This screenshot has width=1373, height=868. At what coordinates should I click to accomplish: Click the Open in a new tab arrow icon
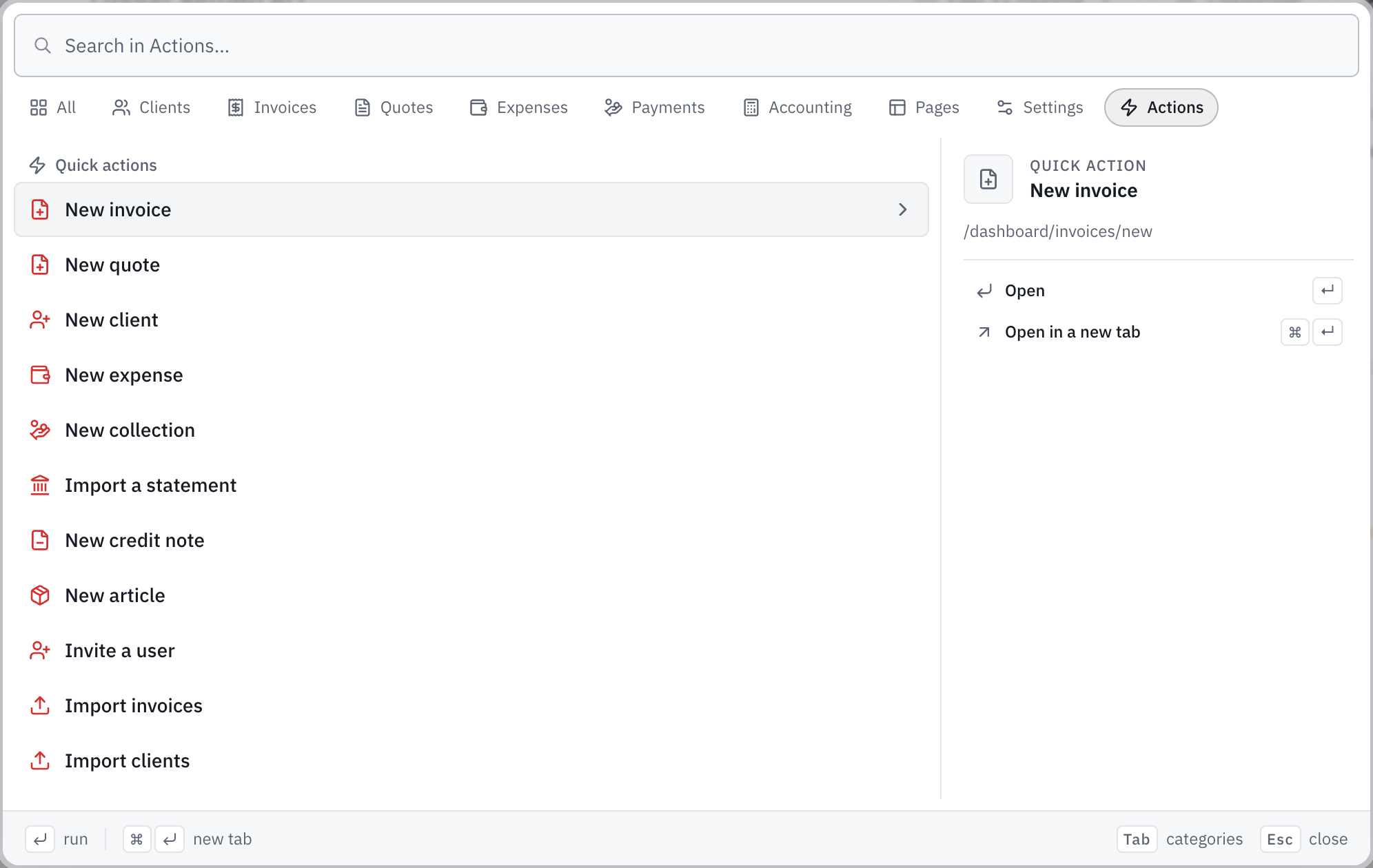984,332
